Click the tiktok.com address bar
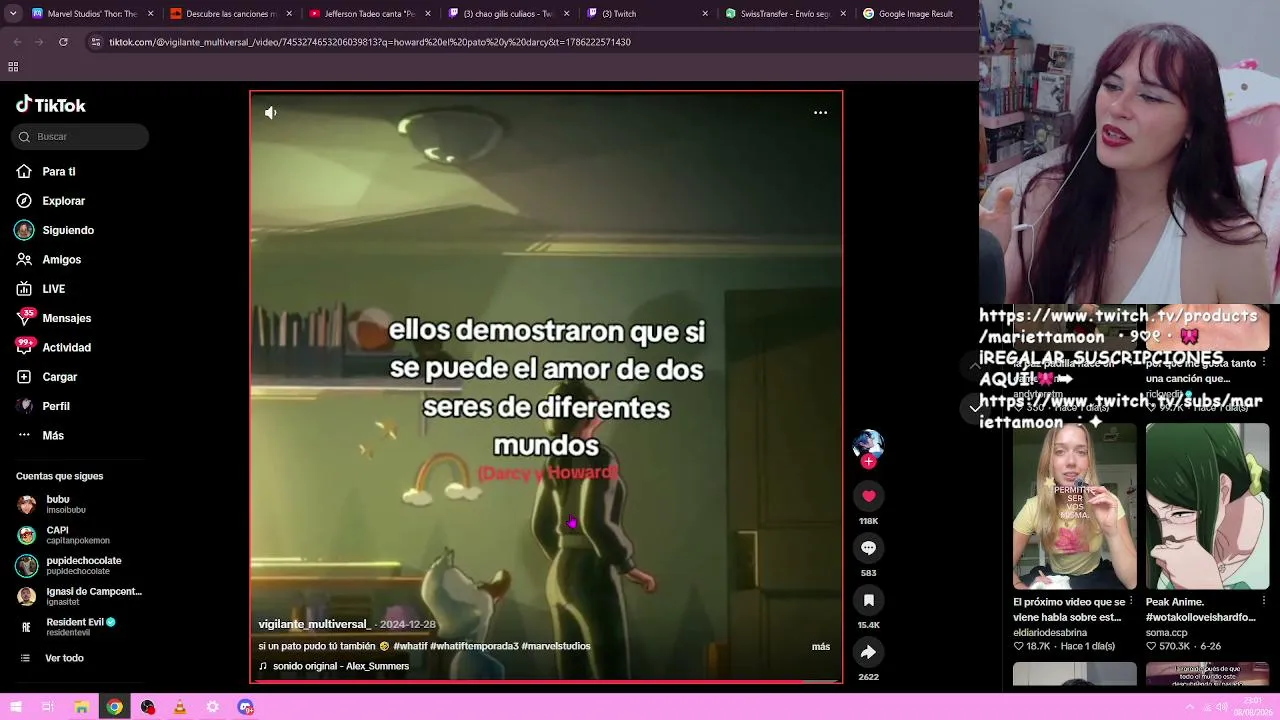Screen dimensions: 1280x720 [x=530, y=42]
